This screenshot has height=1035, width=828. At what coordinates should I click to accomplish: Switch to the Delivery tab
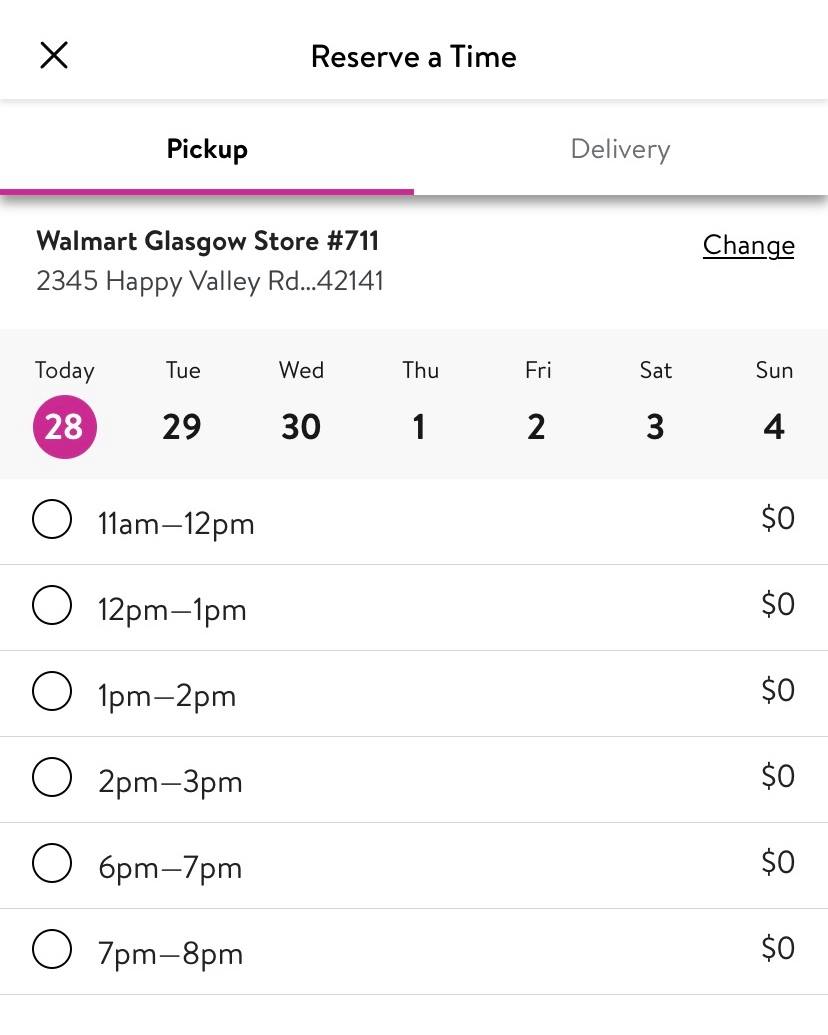coord(620,150)
